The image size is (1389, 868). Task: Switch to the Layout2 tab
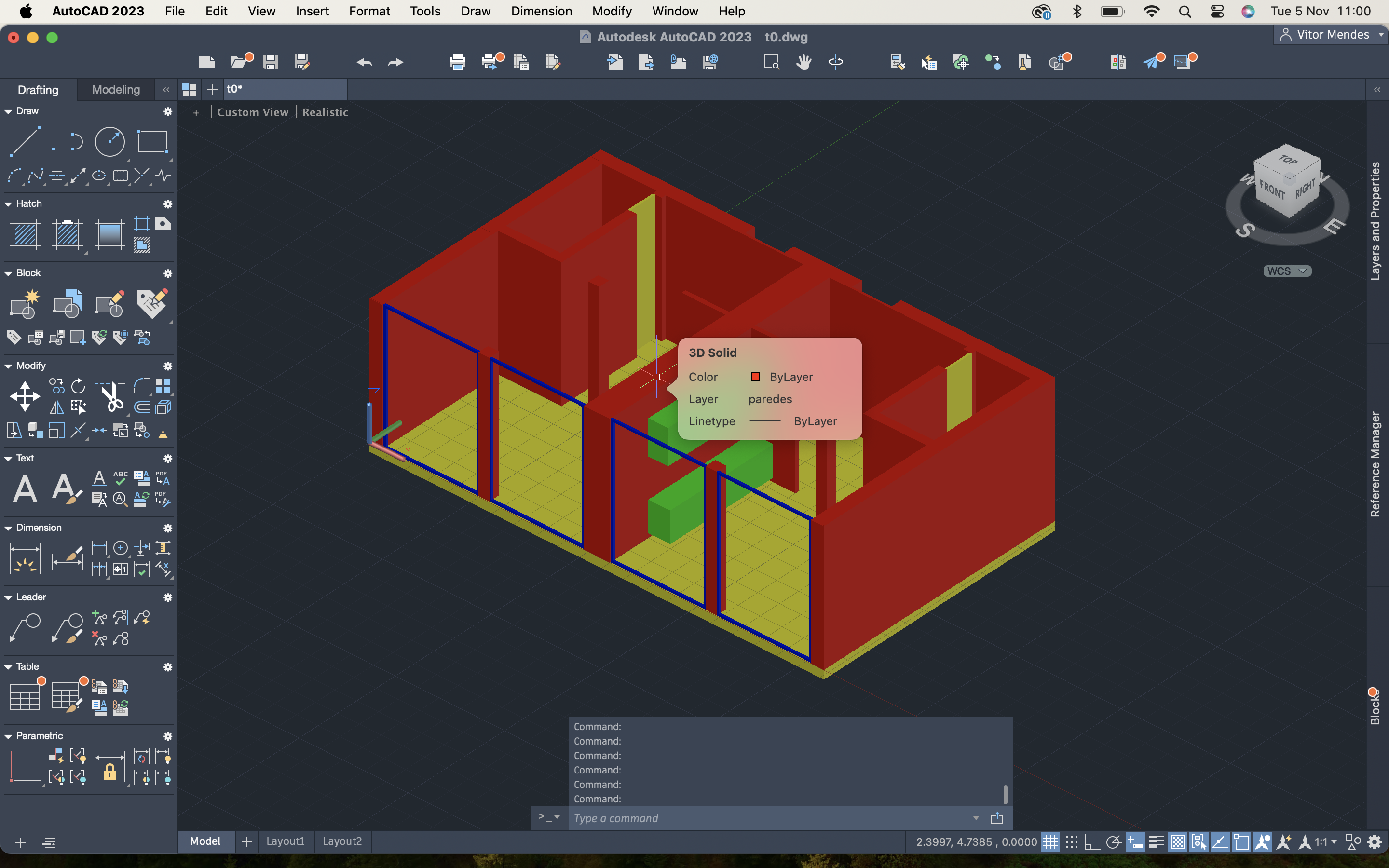[x=342, y=841]
